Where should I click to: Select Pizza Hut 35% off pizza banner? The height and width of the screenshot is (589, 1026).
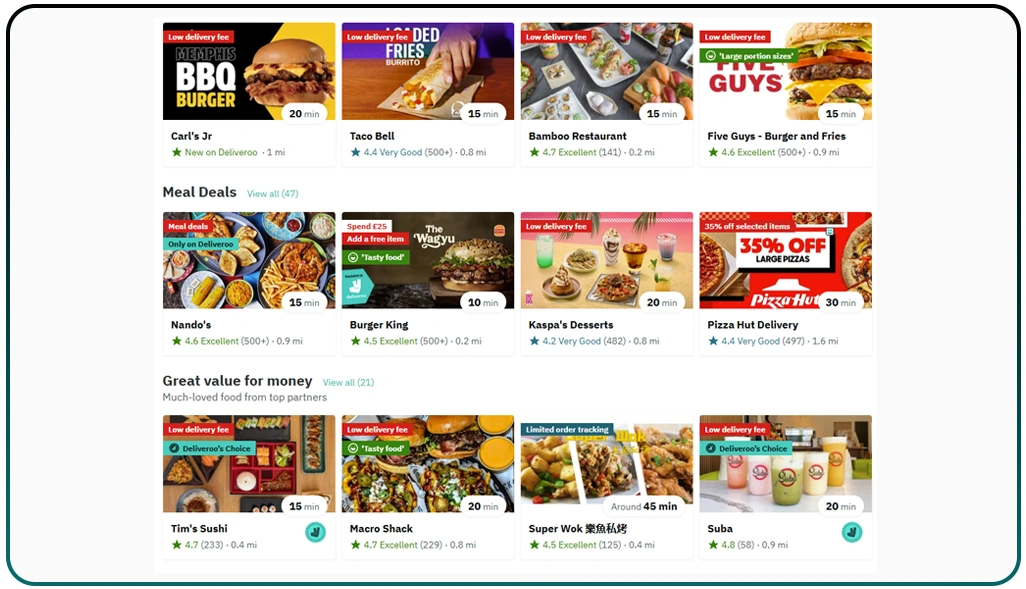[x=785, y=260]
